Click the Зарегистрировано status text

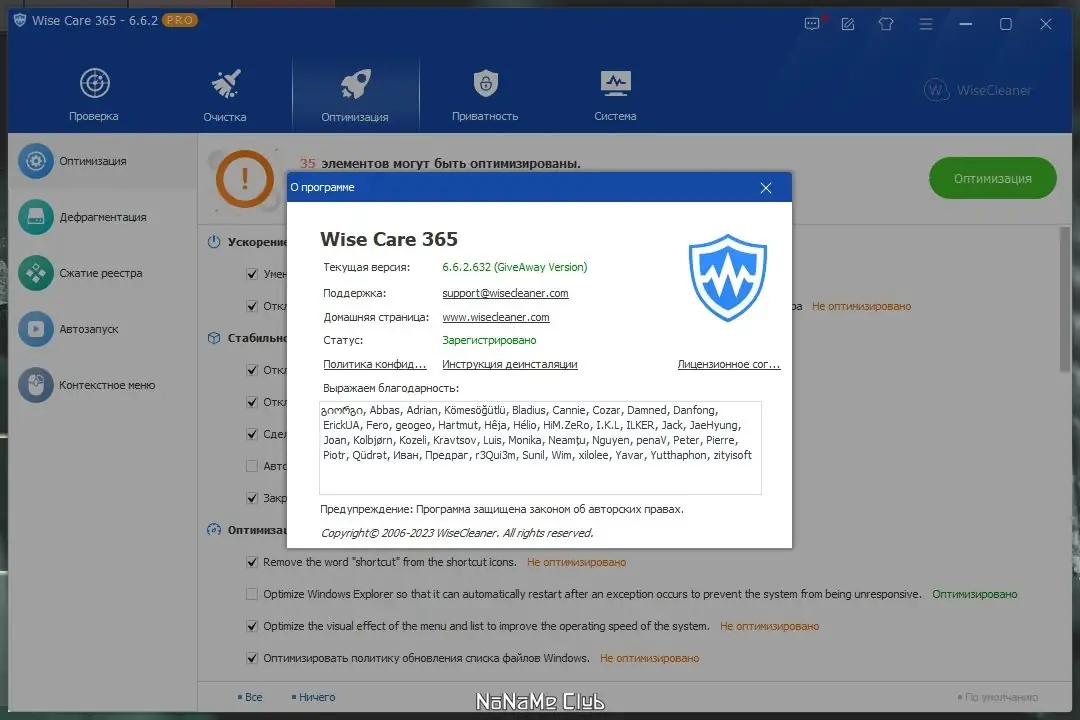[x=489, y=340]
